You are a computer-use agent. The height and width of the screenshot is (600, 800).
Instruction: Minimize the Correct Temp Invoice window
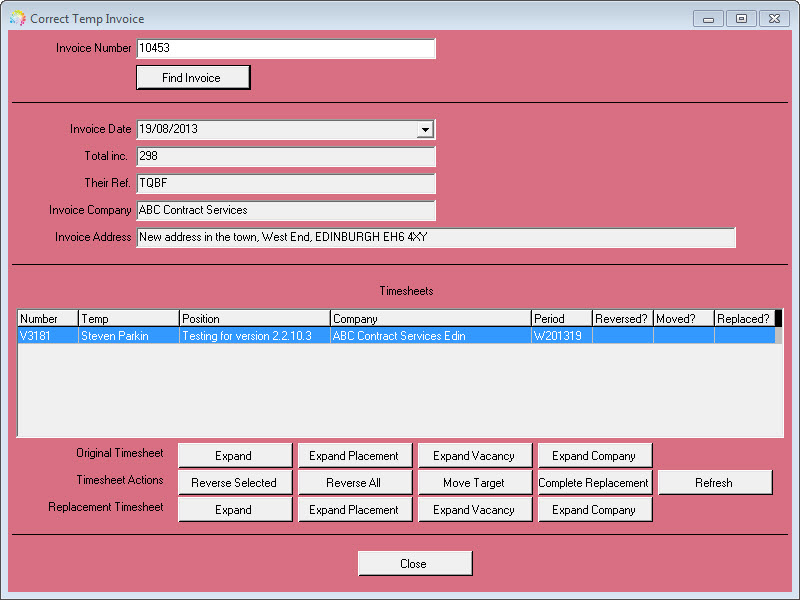coord(708,19)
